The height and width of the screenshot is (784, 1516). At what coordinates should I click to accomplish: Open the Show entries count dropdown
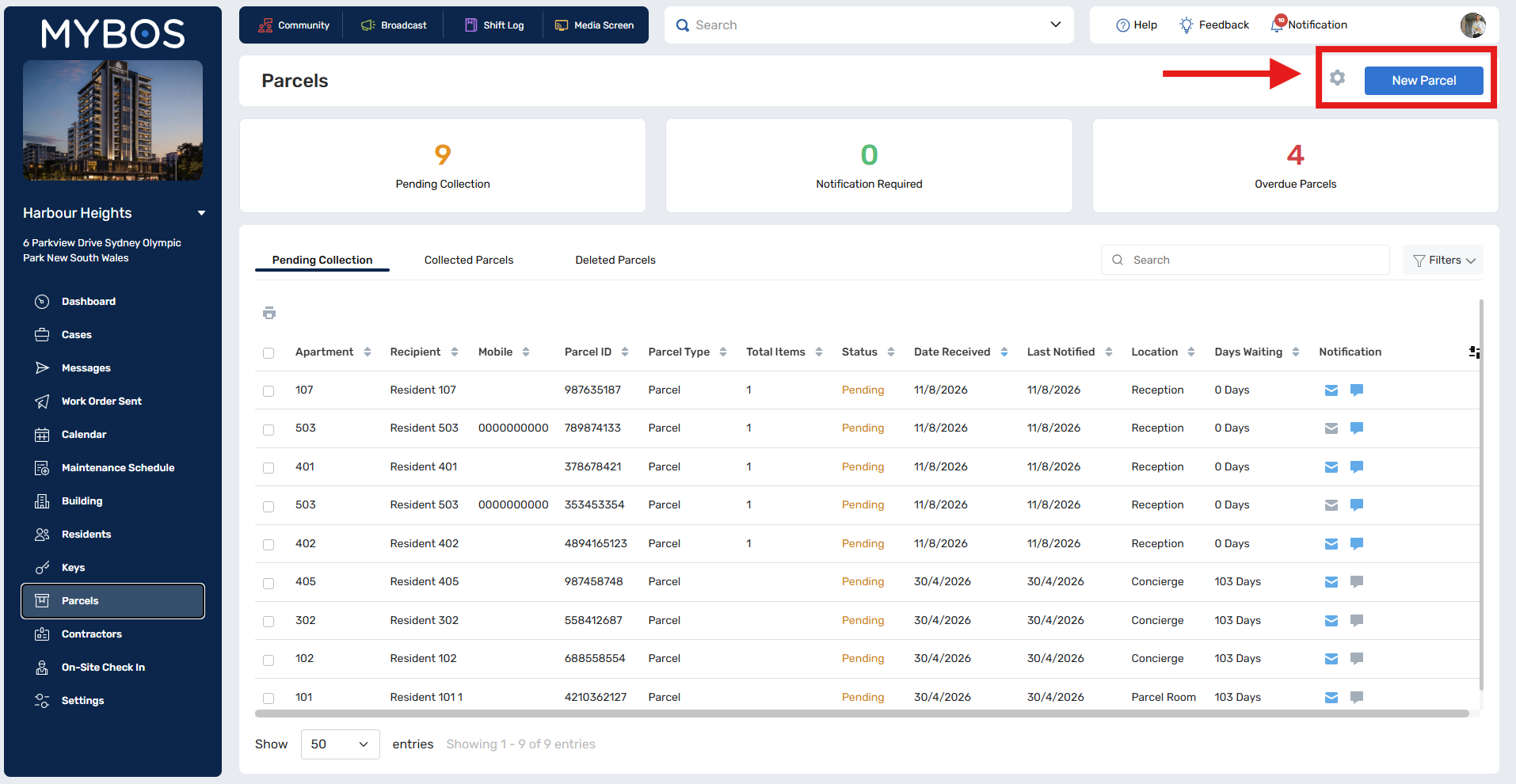340,744
